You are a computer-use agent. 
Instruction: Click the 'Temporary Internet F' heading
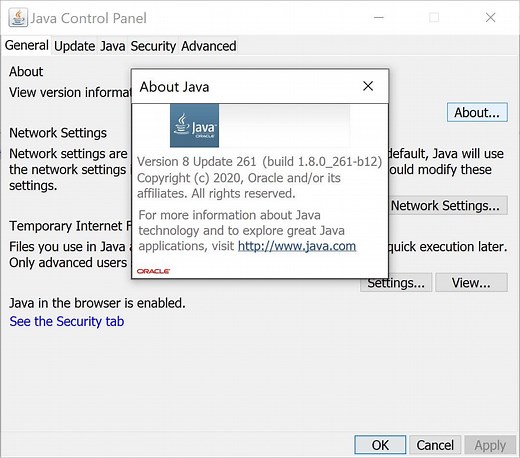(70, 226)
